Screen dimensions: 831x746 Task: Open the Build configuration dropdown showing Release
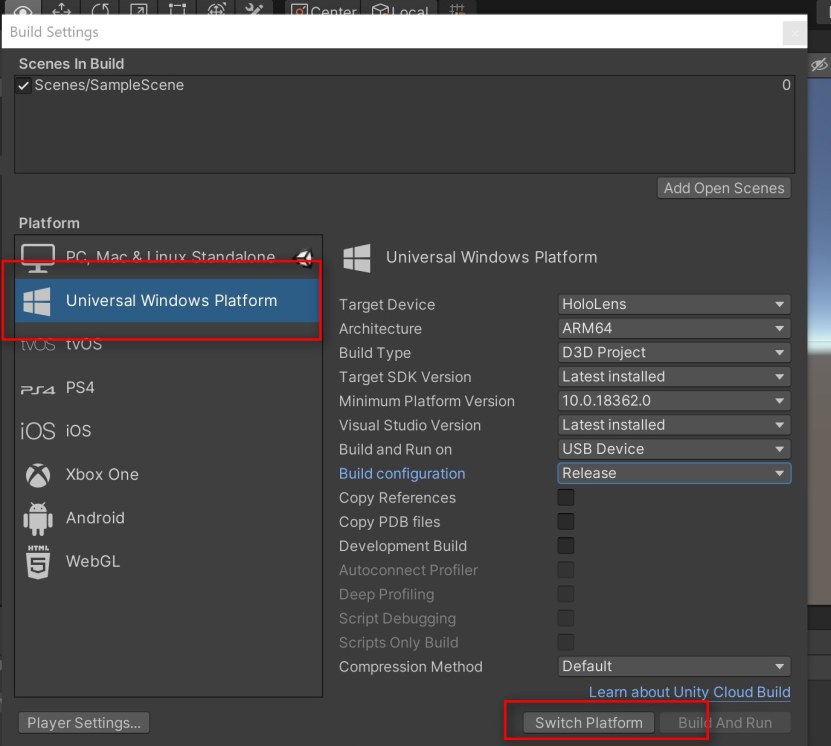pos(674,473)
